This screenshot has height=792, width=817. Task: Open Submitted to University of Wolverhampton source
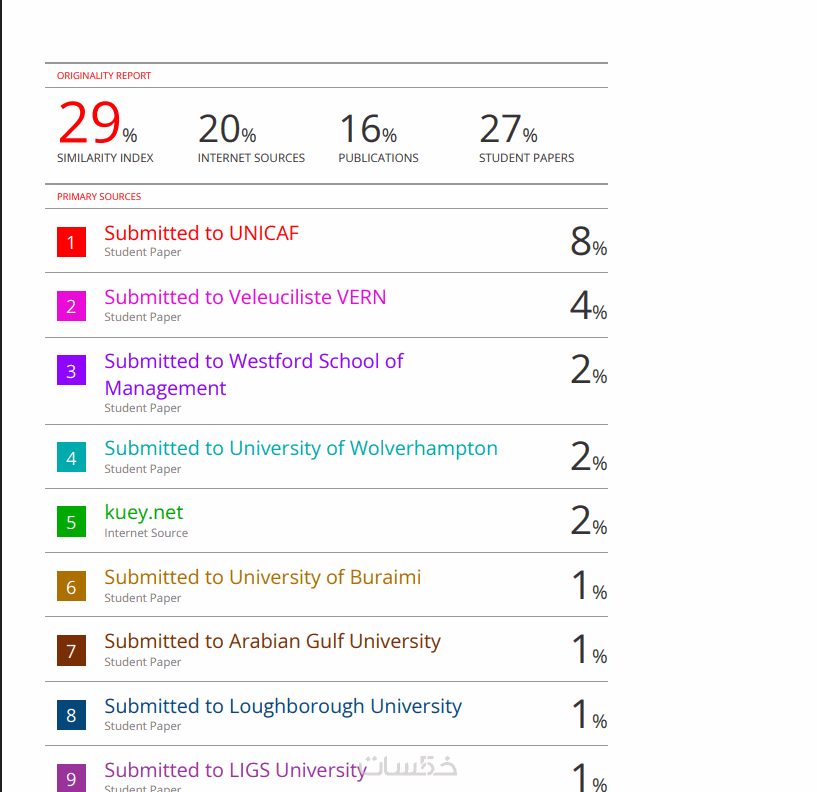(300, 448)
